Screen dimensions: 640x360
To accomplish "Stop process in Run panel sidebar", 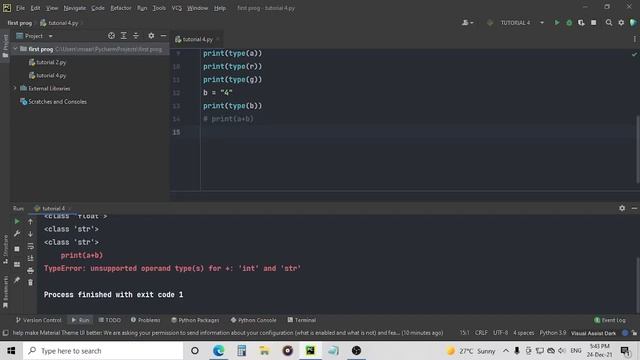I will pos(17,249).
